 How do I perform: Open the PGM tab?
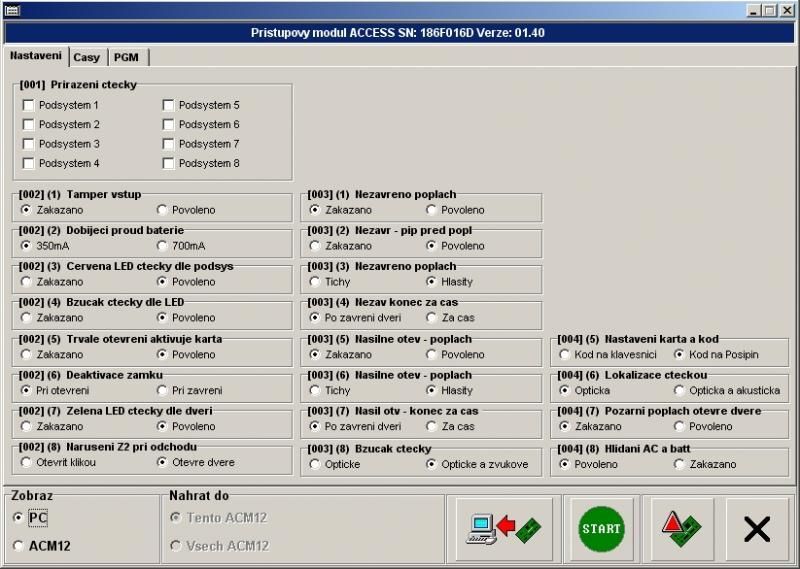[126, 58]
